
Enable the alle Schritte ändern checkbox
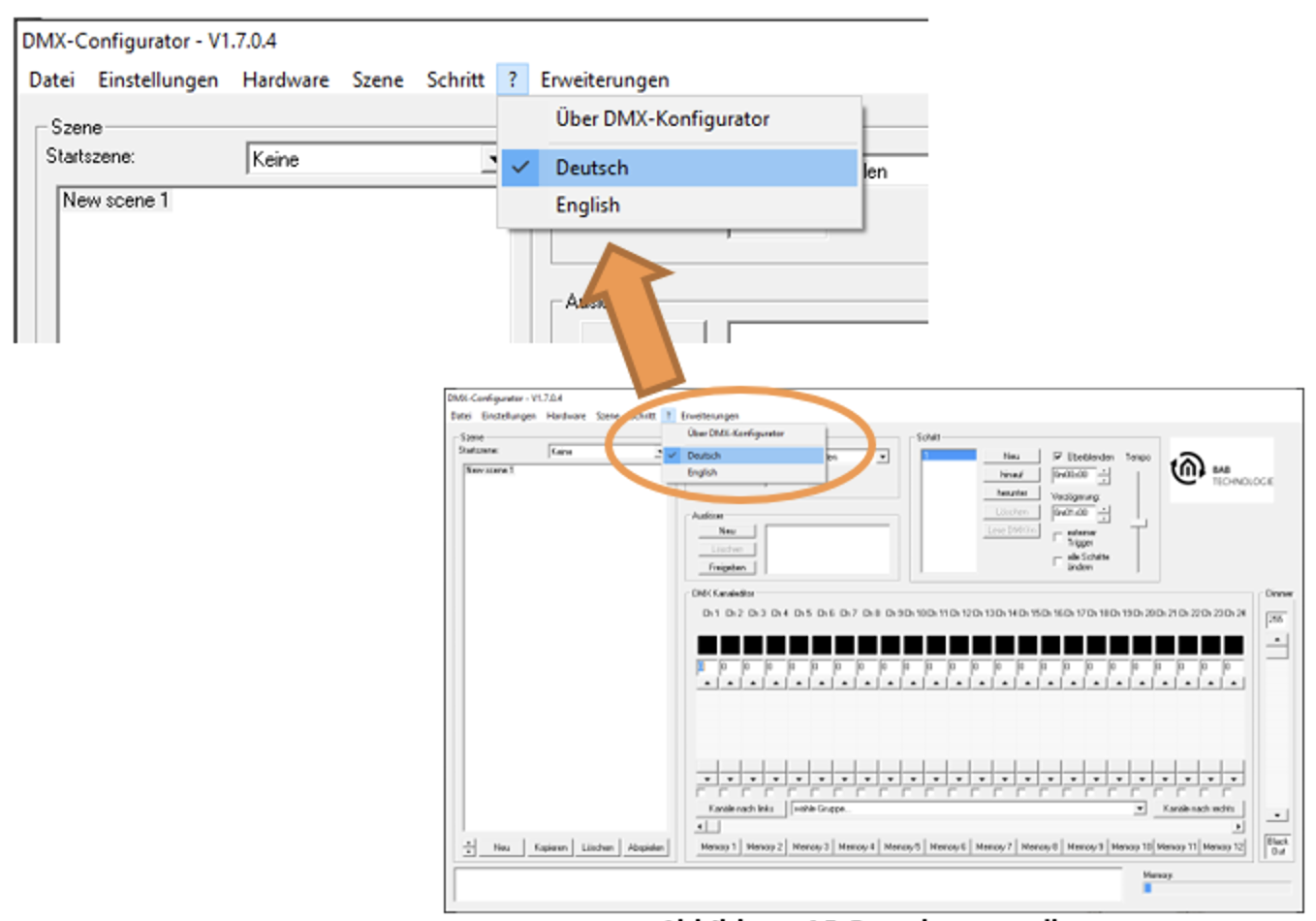pos(1057,561)
